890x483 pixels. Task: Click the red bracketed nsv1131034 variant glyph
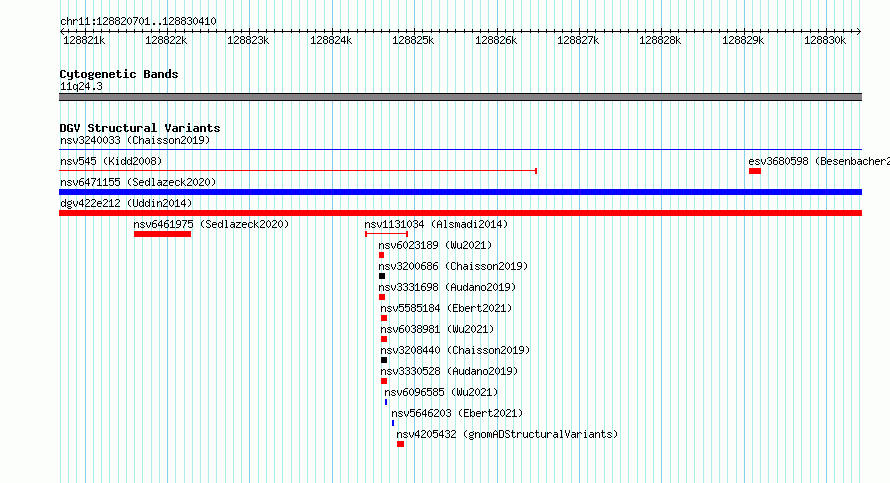point(387,234)
